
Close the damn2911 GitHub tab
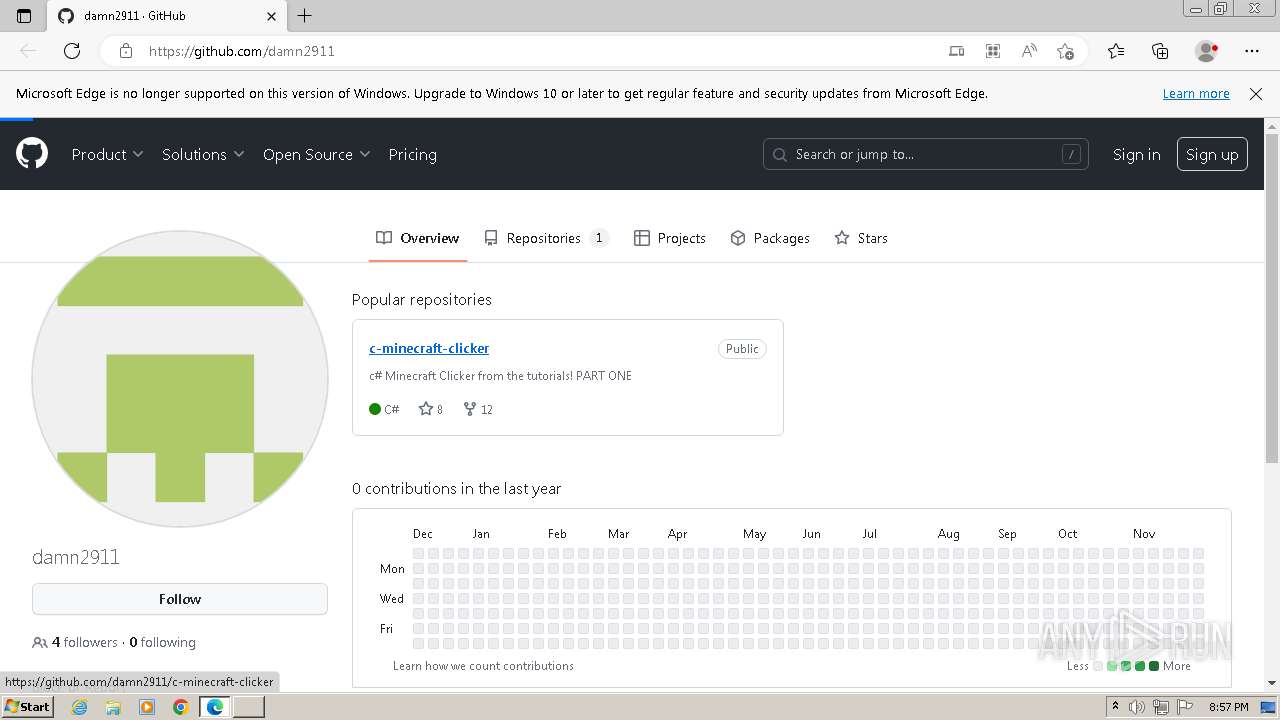click(272, 16)
